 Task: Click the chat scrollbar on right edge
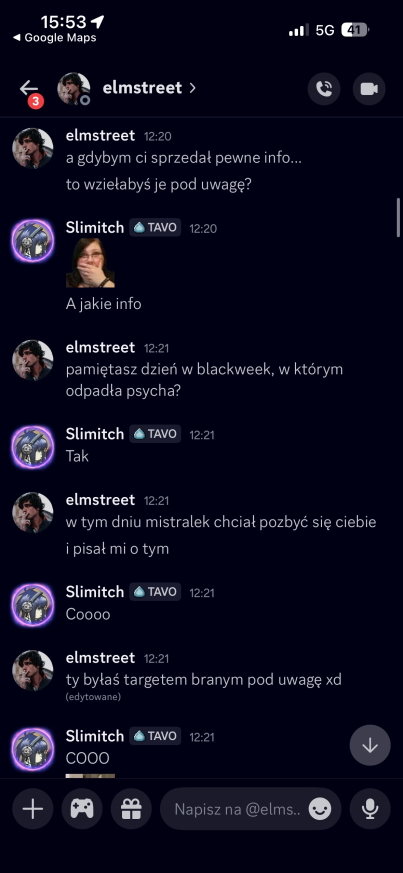(398, 217)
